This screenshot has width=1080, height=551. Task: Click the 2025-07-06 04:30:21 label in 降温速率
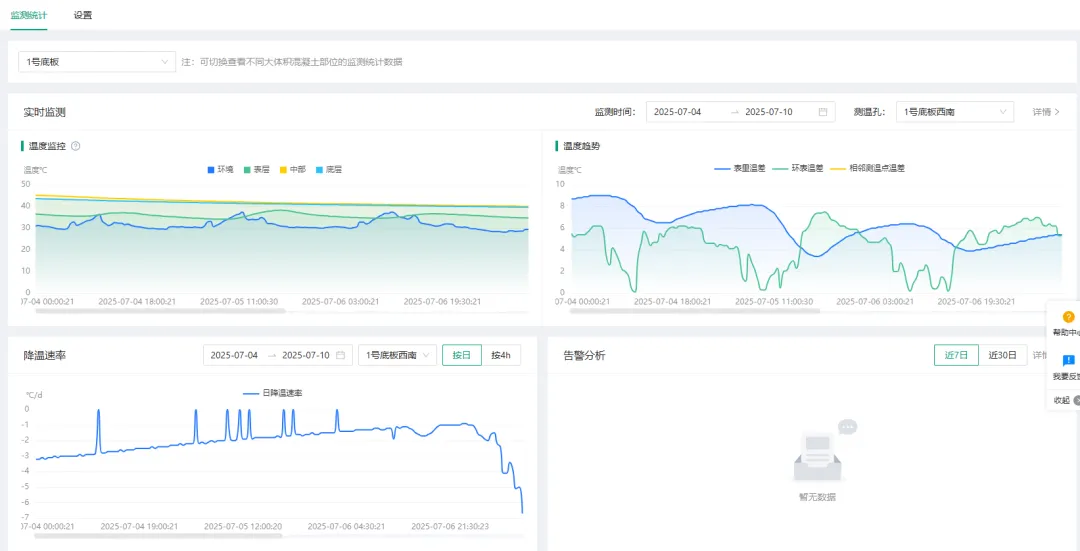click(x=346, y=526)
